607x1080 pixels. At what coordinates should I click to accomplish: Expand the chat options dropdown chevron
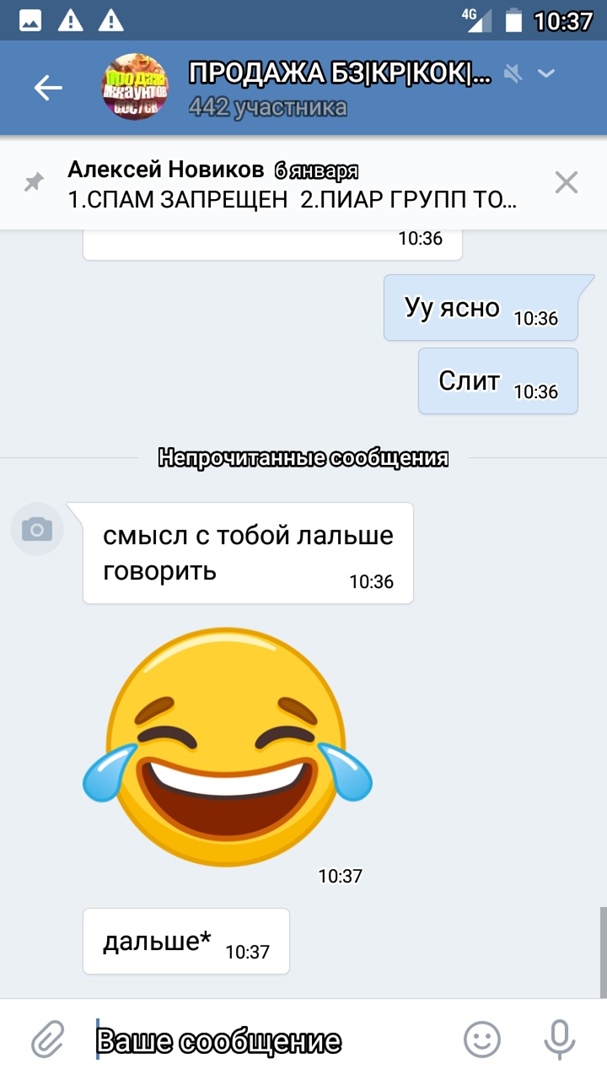pos(546,73)
